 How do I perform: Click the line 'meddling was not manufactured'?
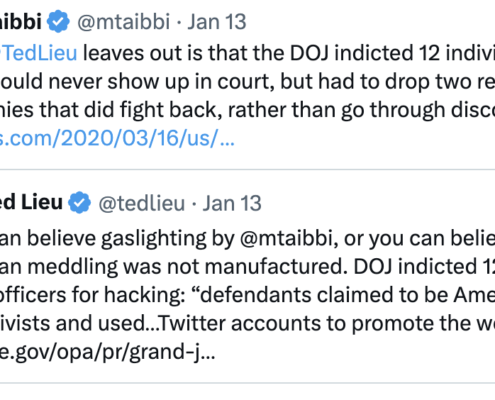(x=188, y=267)
